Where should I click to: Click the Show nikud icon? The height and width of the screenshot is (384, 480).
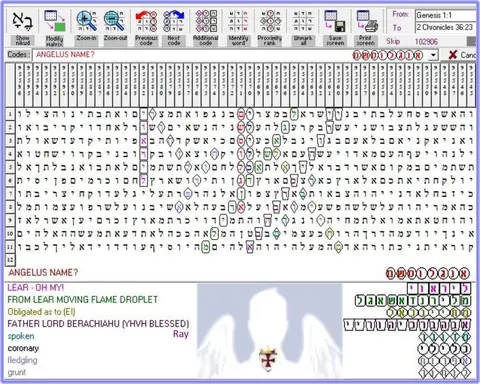click(x=22, y=21)
